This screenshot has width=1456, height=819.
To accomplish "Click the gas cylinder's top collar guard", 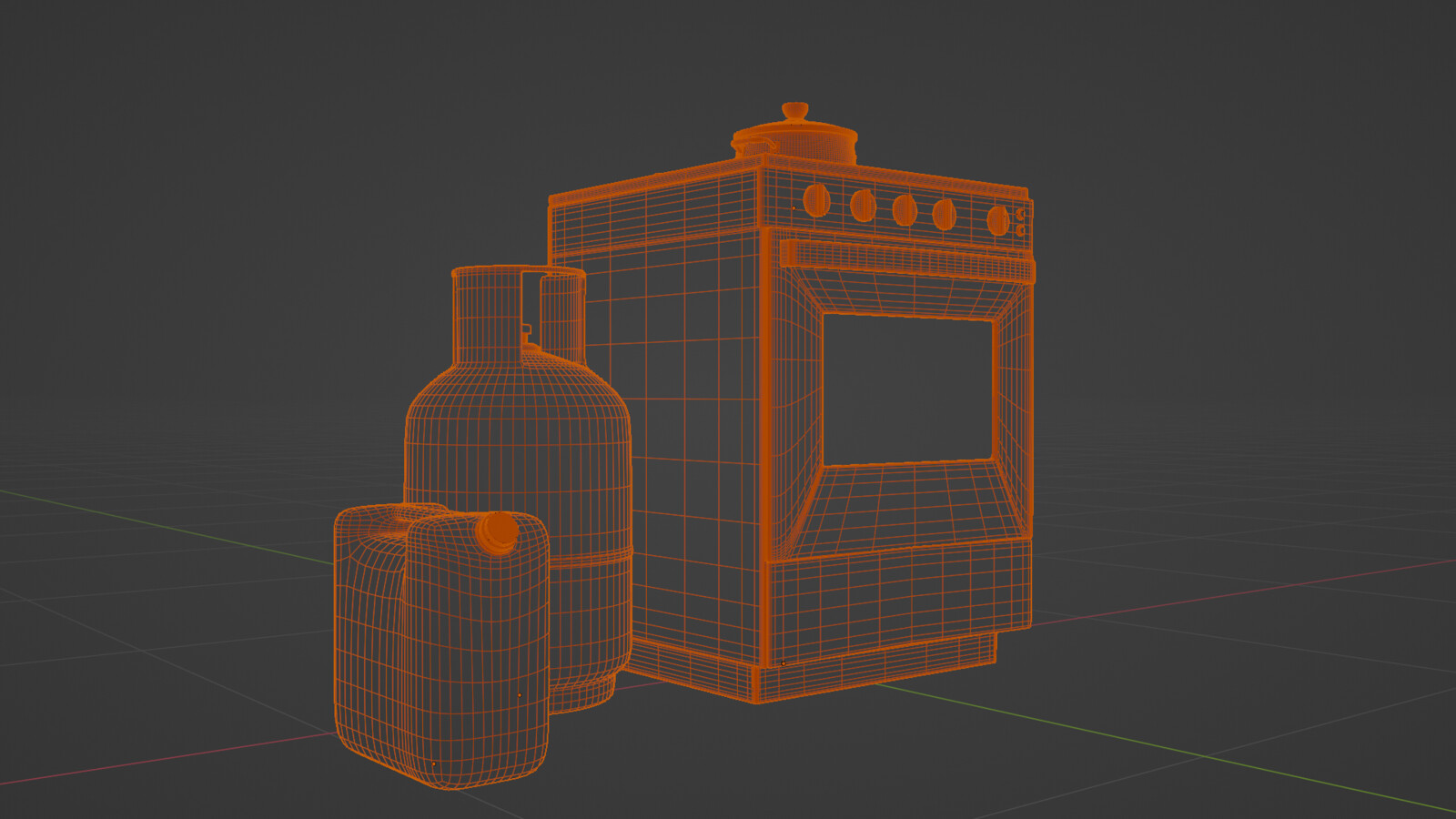I will pos(519,314).
